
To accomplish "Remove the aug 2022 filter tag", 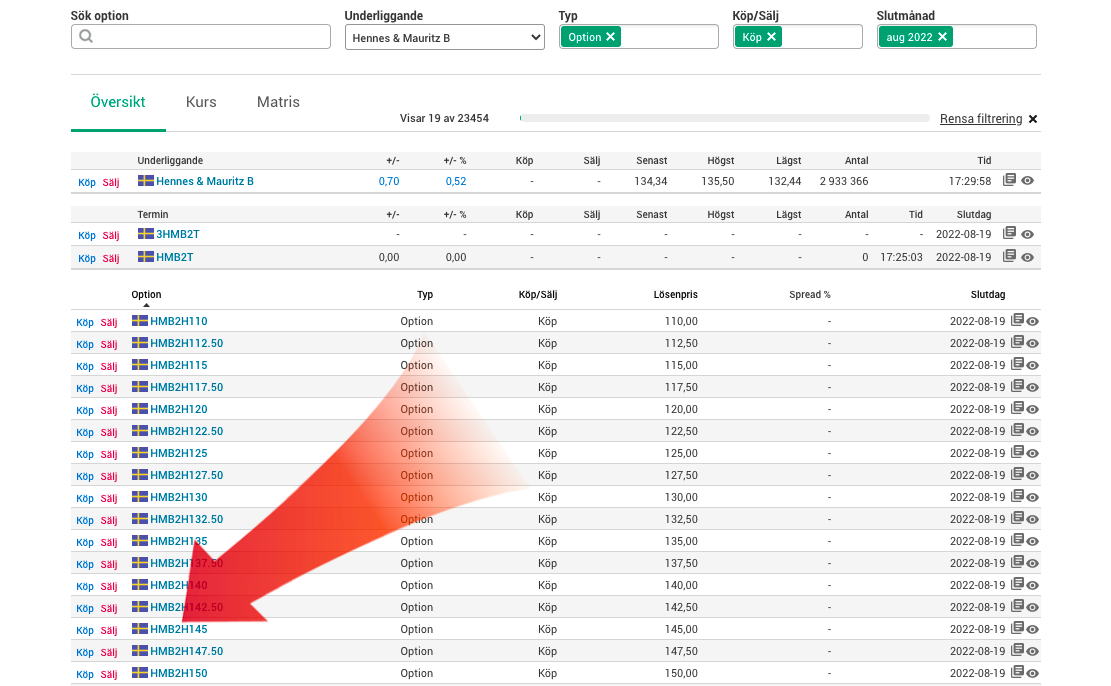I will click(x=942, y=37).
